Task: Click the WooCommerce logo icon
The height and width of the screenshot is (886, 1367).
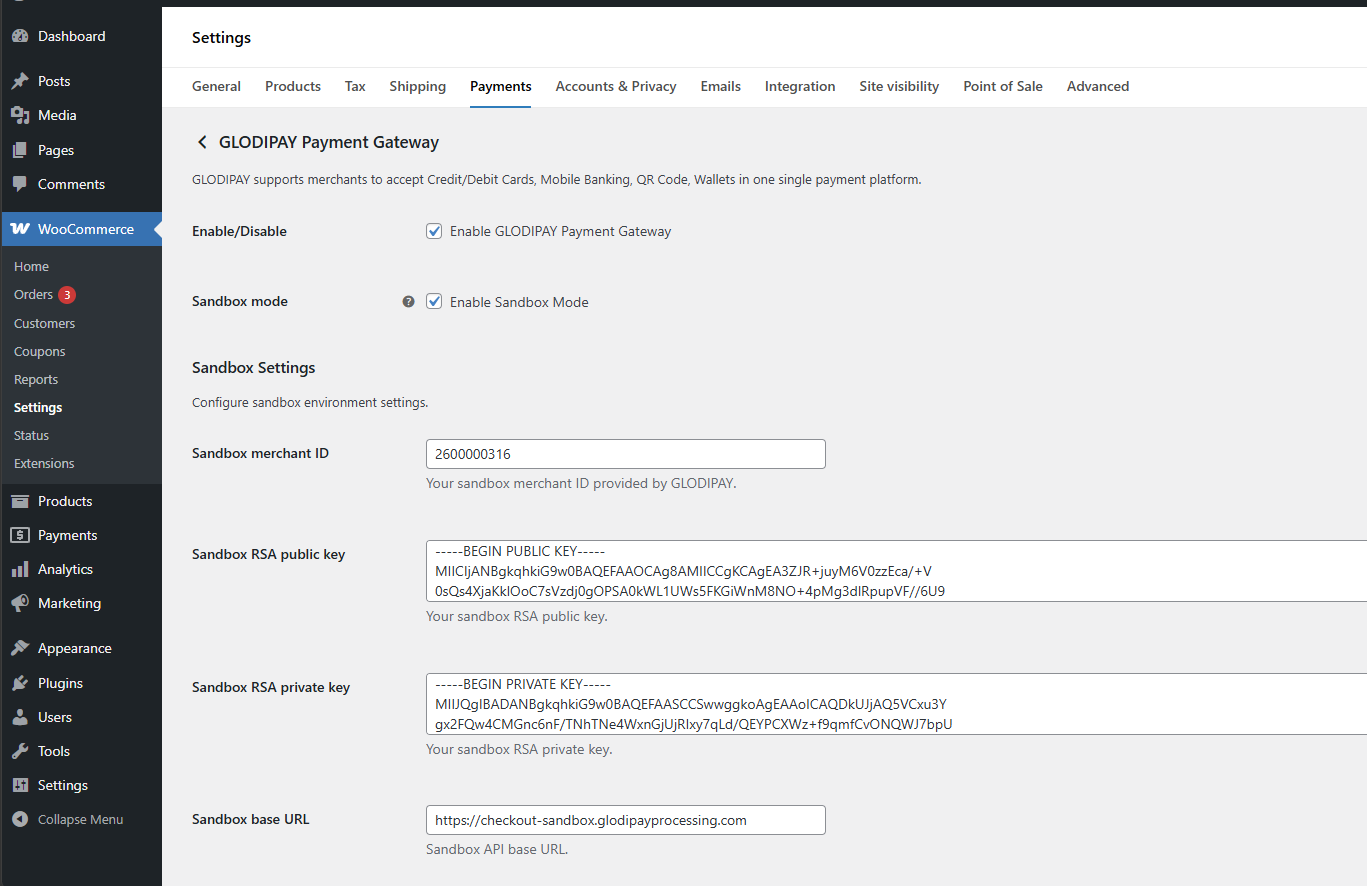Action: pos(20,229)
